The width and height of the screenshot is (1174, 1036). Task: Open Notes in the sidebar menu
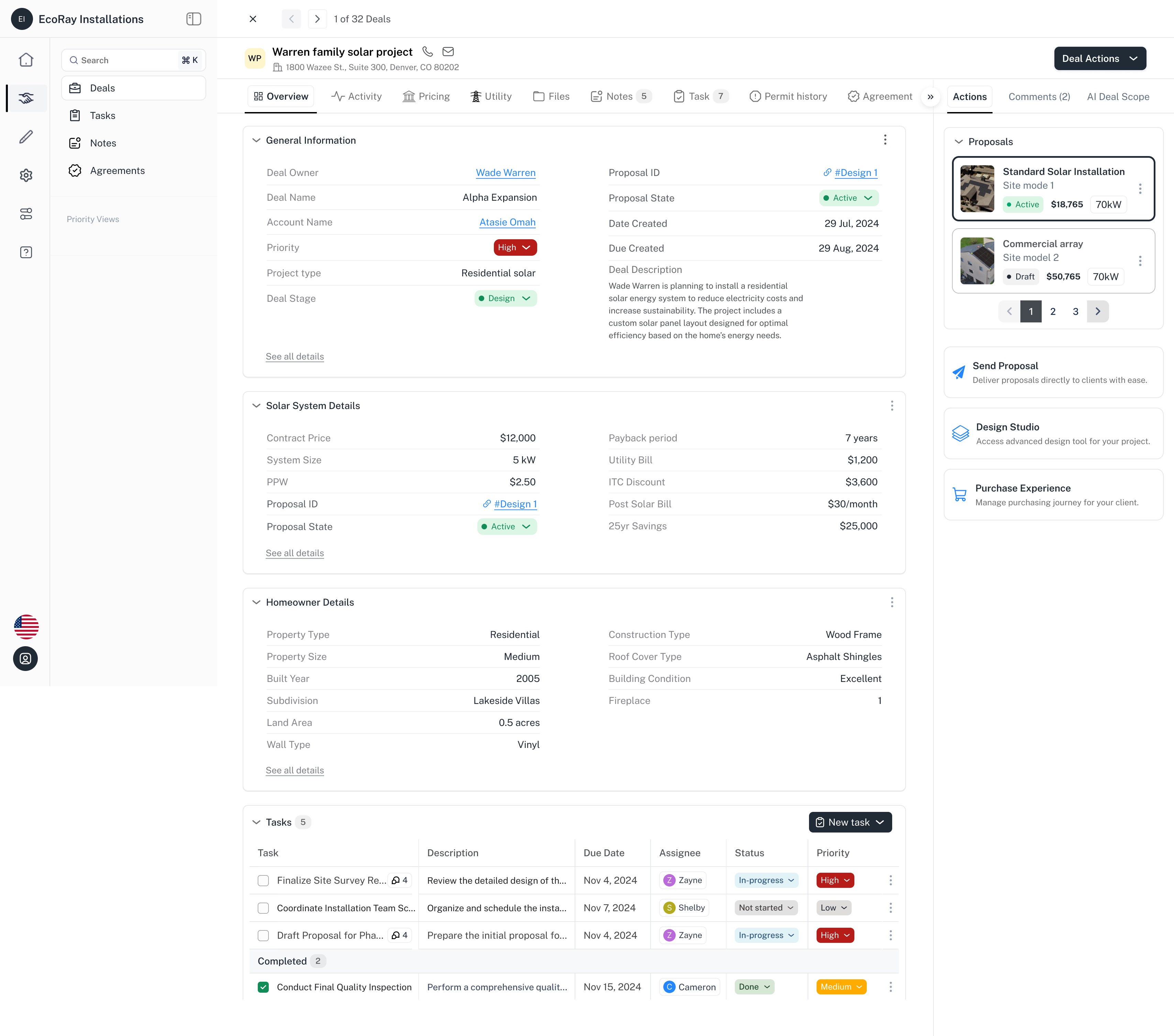tap(133, 143)
